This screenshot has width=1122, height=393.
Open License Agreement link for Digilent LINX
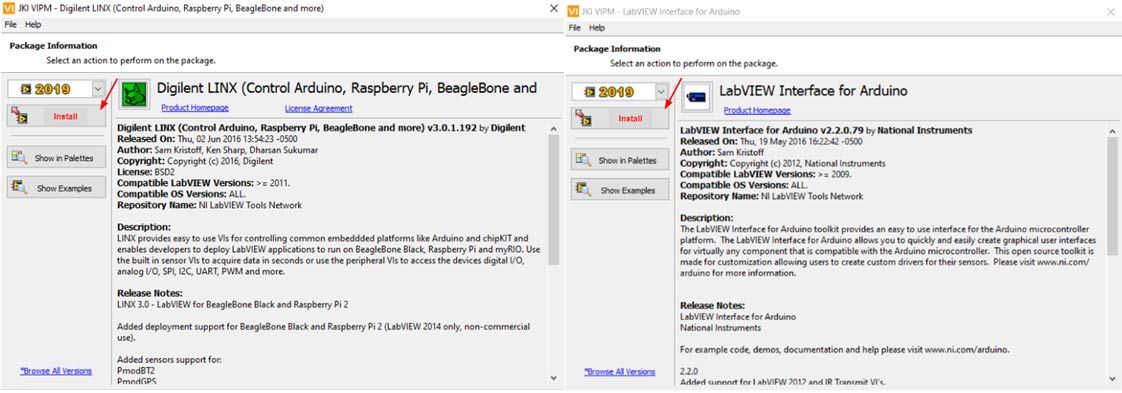coord(318,109)
